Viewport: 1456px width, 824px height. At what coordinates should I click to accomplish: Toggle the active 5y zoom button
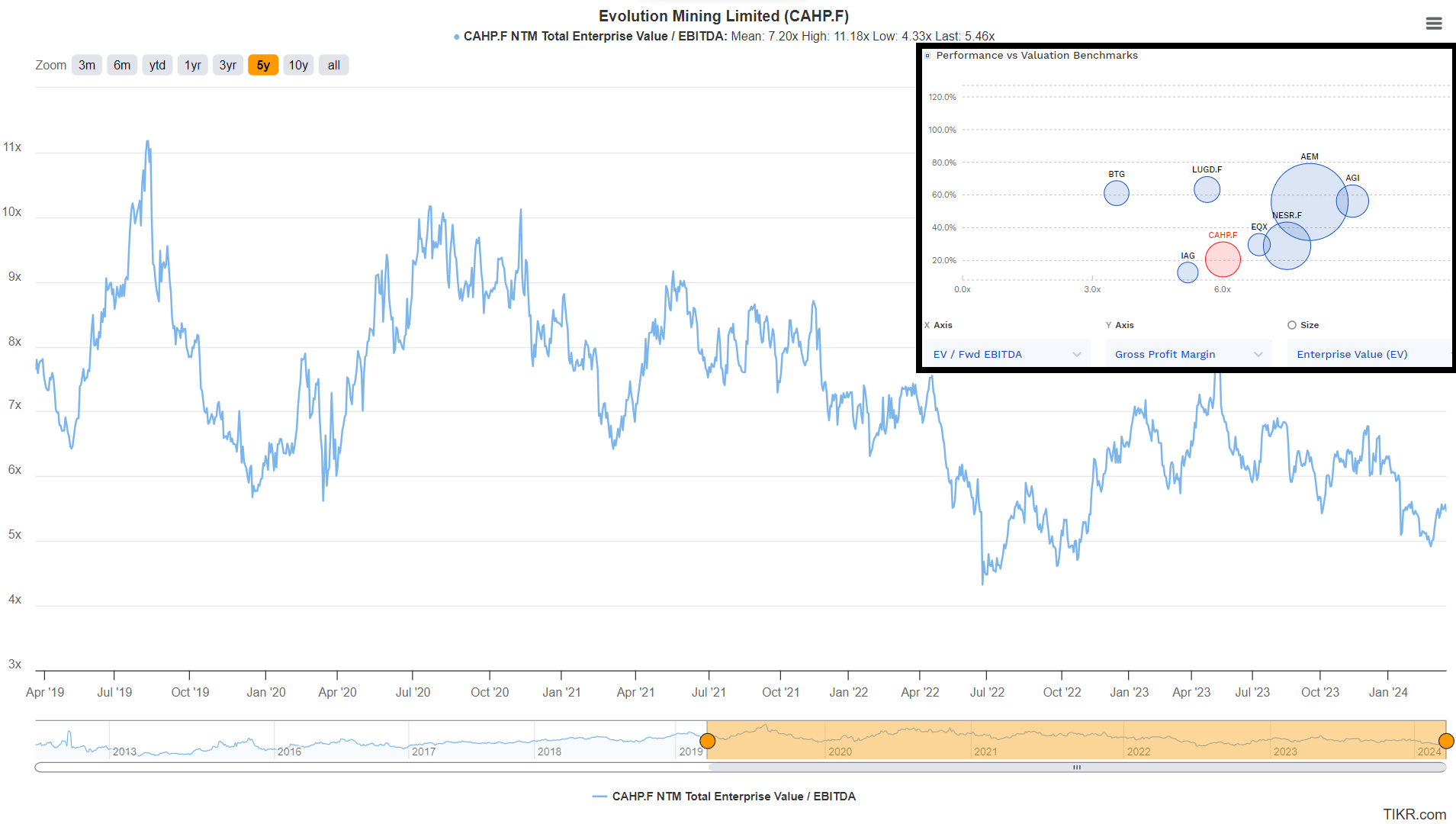pos(262,65)
